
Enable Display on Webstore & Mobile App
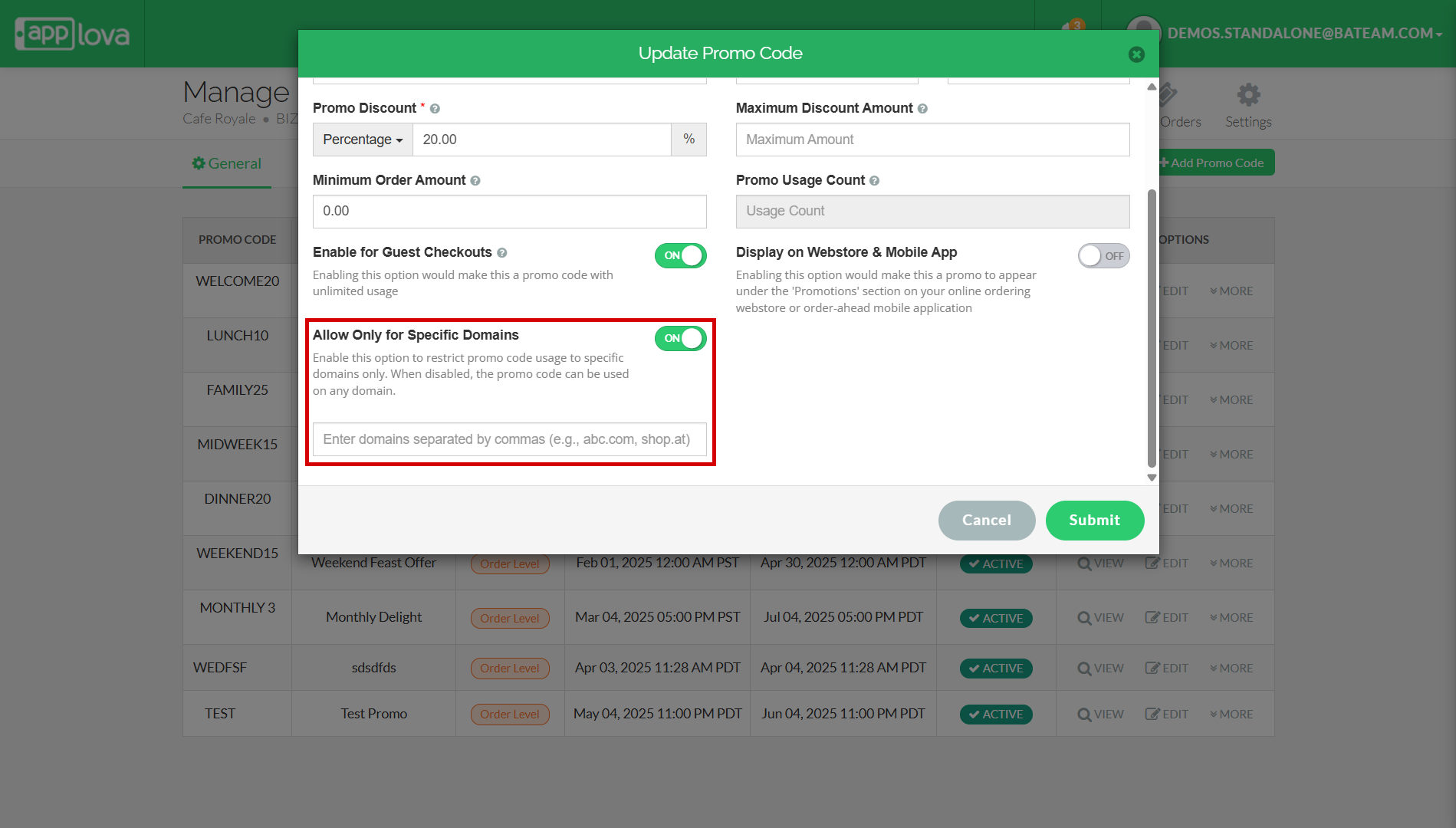click(1103, 255)
